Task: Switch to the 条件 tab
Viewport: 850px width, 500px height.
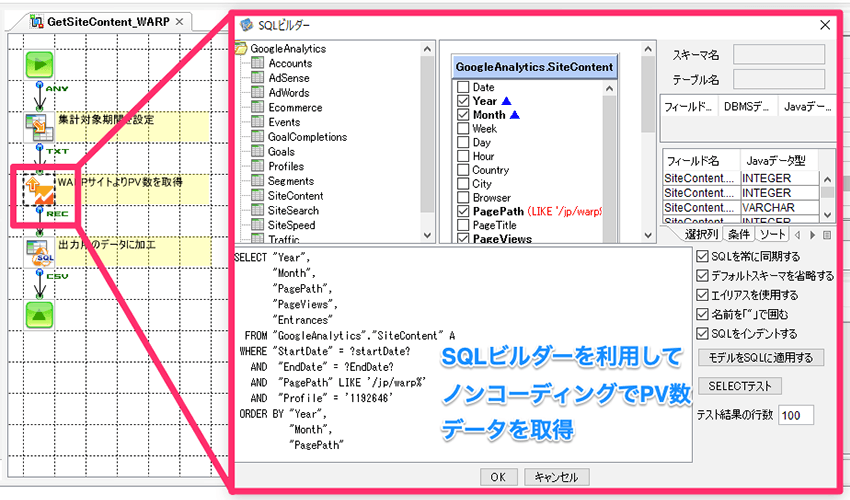Action: coord(739,234)
